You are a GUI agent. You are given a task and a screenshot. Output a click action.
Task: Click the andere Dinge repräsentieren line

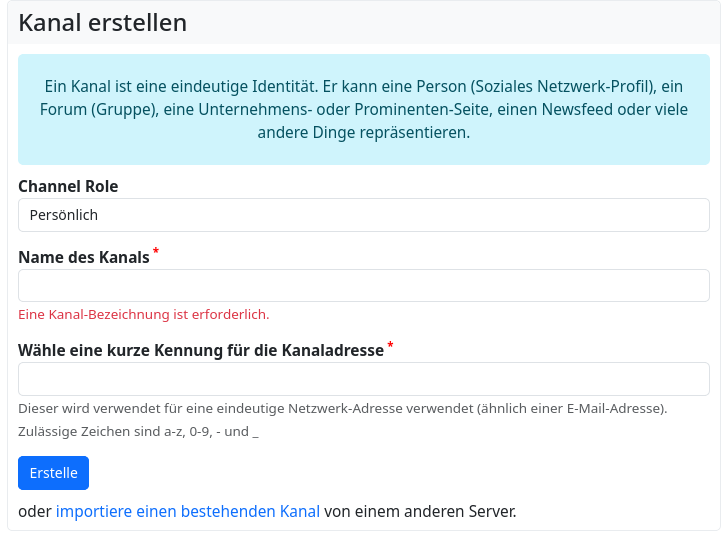pyautogui.click(x=363, y=132)
